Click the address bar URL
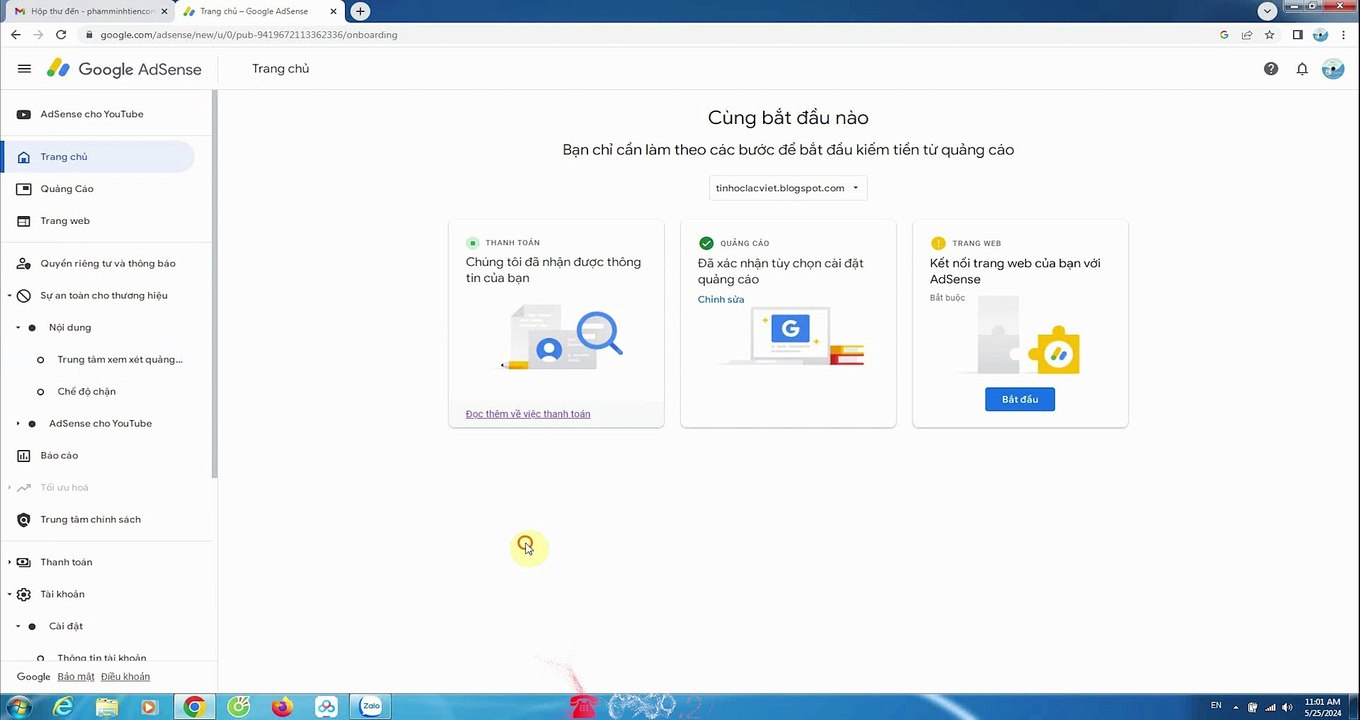This screenshot has width=1360, height=720. 249,34
